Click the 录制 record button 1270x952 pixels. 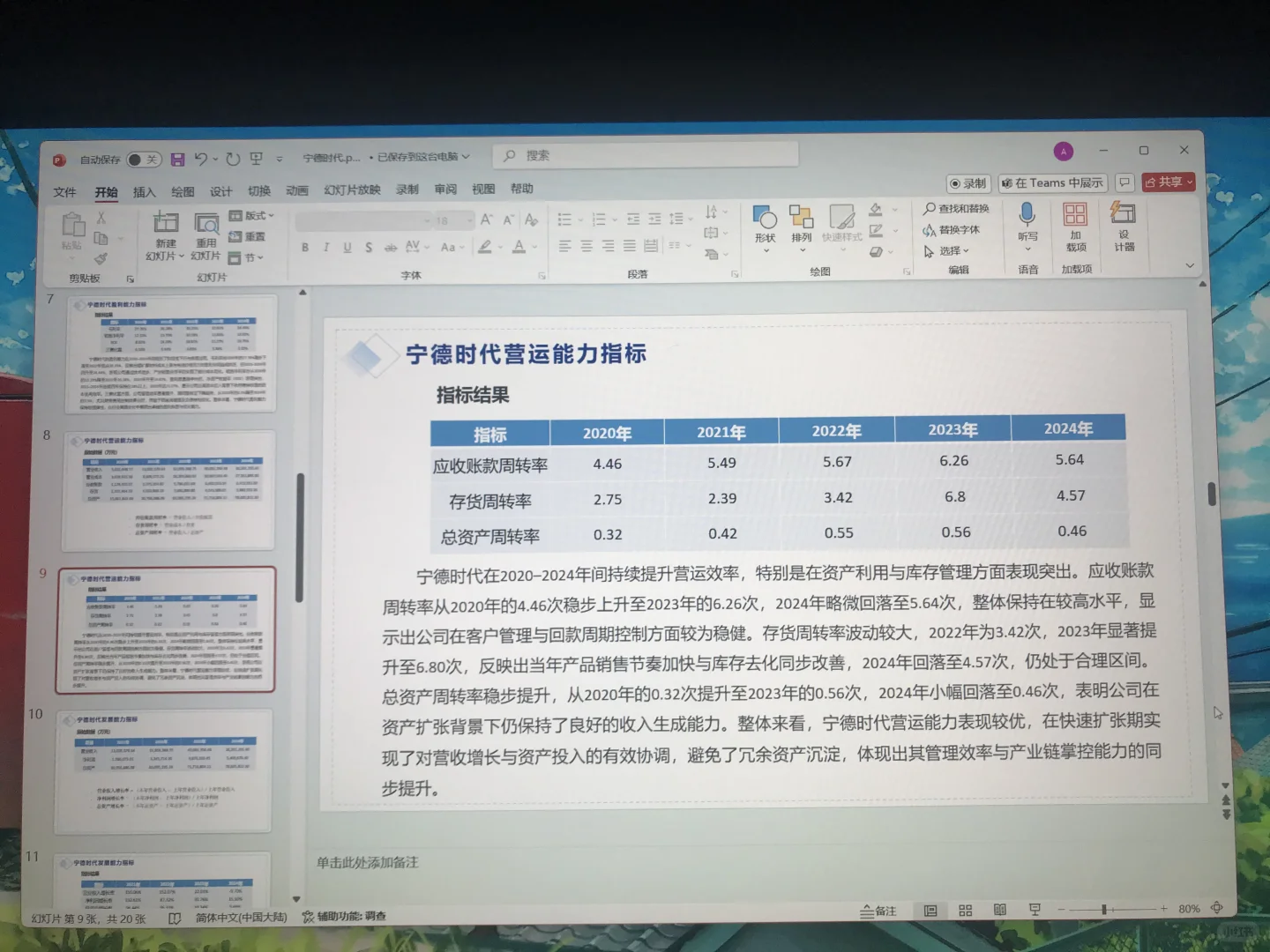click(968, 183)
